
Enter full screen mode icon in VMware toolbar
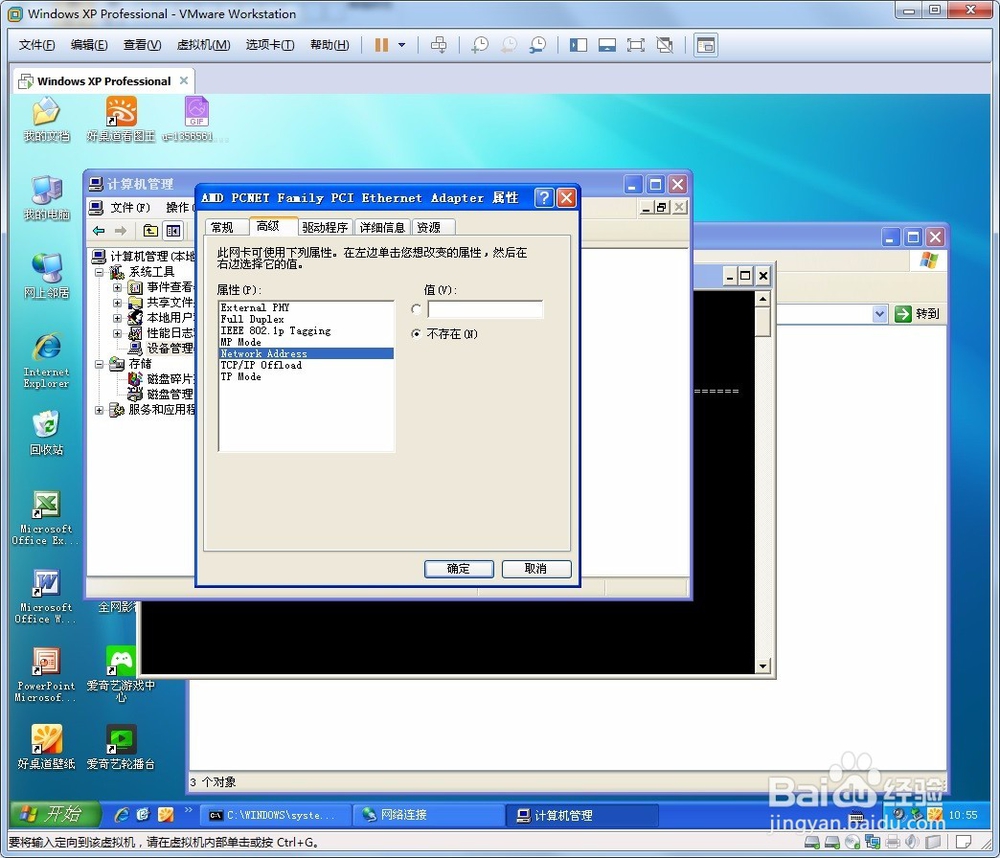pyautogui.click(x=636, y=45)
